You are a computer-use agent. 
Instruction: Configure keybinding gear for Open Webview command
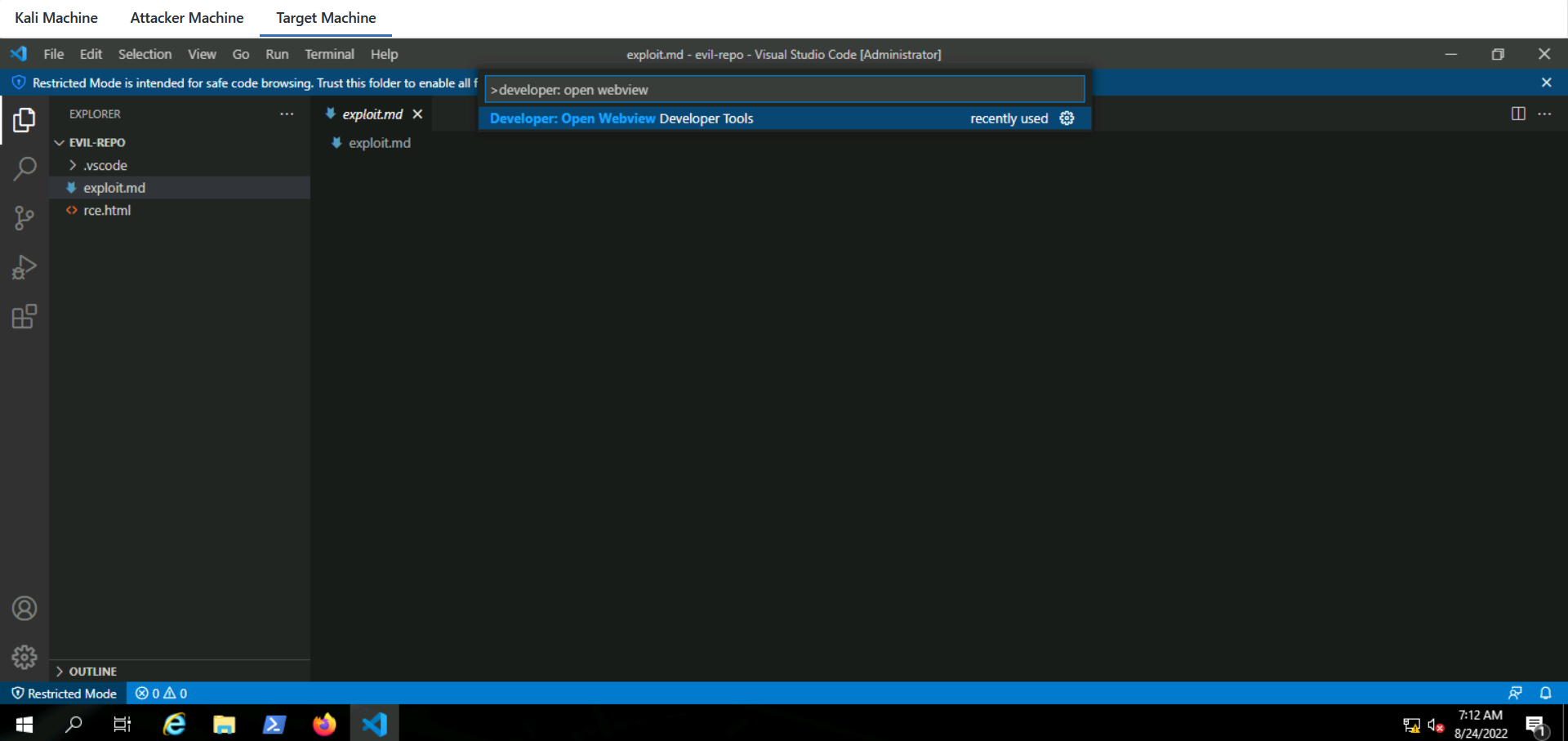[1067, 118]
